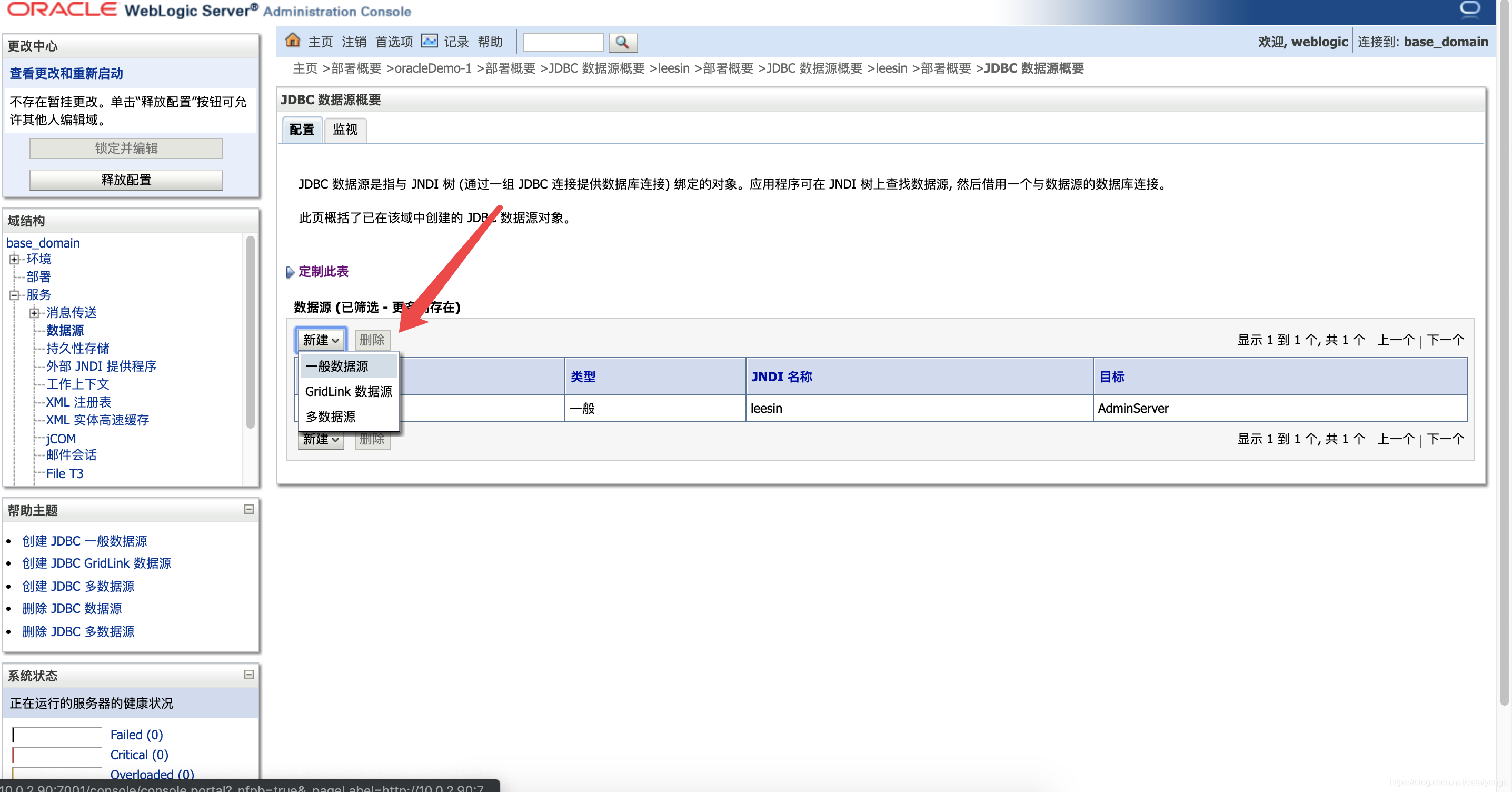
Task: Click oracleDemo-1 in the breadcrumb
Action: click(433, 68)
